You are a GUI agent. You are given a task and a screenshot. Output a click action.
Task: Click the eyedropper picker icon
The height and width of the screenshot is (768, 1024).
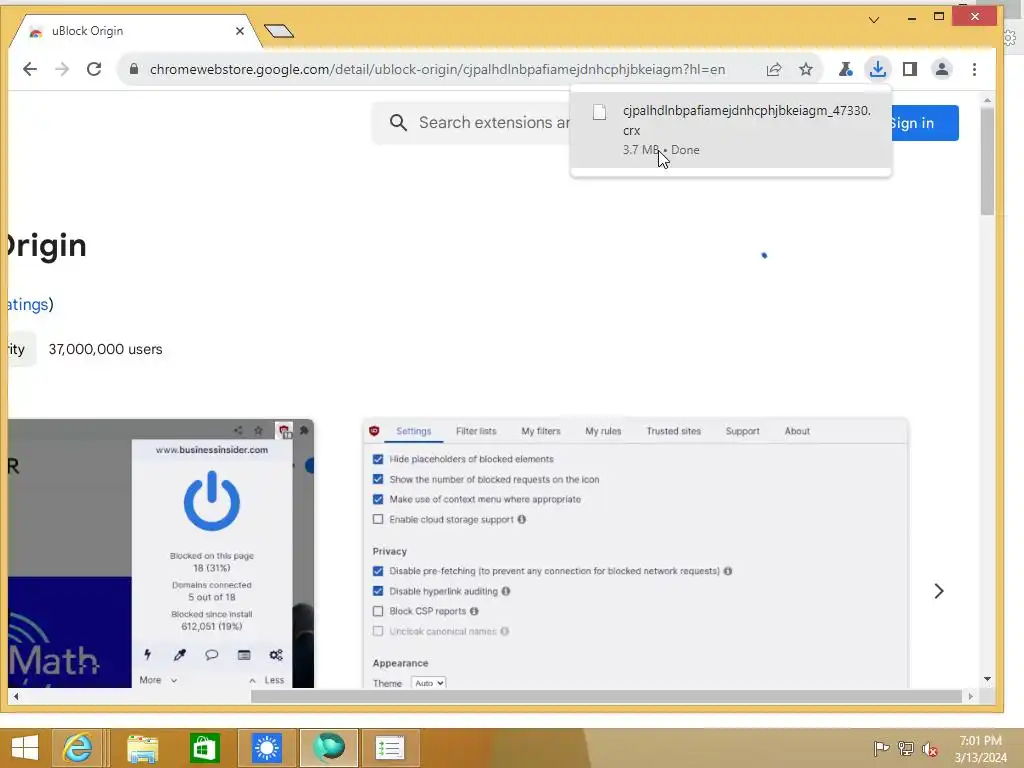point(180,654)
